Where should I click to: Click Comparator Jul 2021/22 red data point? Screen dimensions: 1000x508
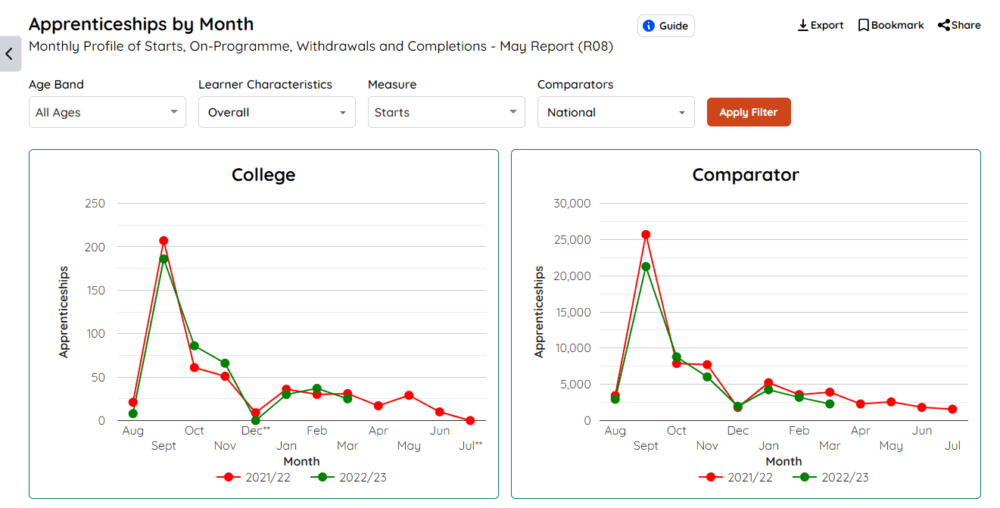(952, 409)
